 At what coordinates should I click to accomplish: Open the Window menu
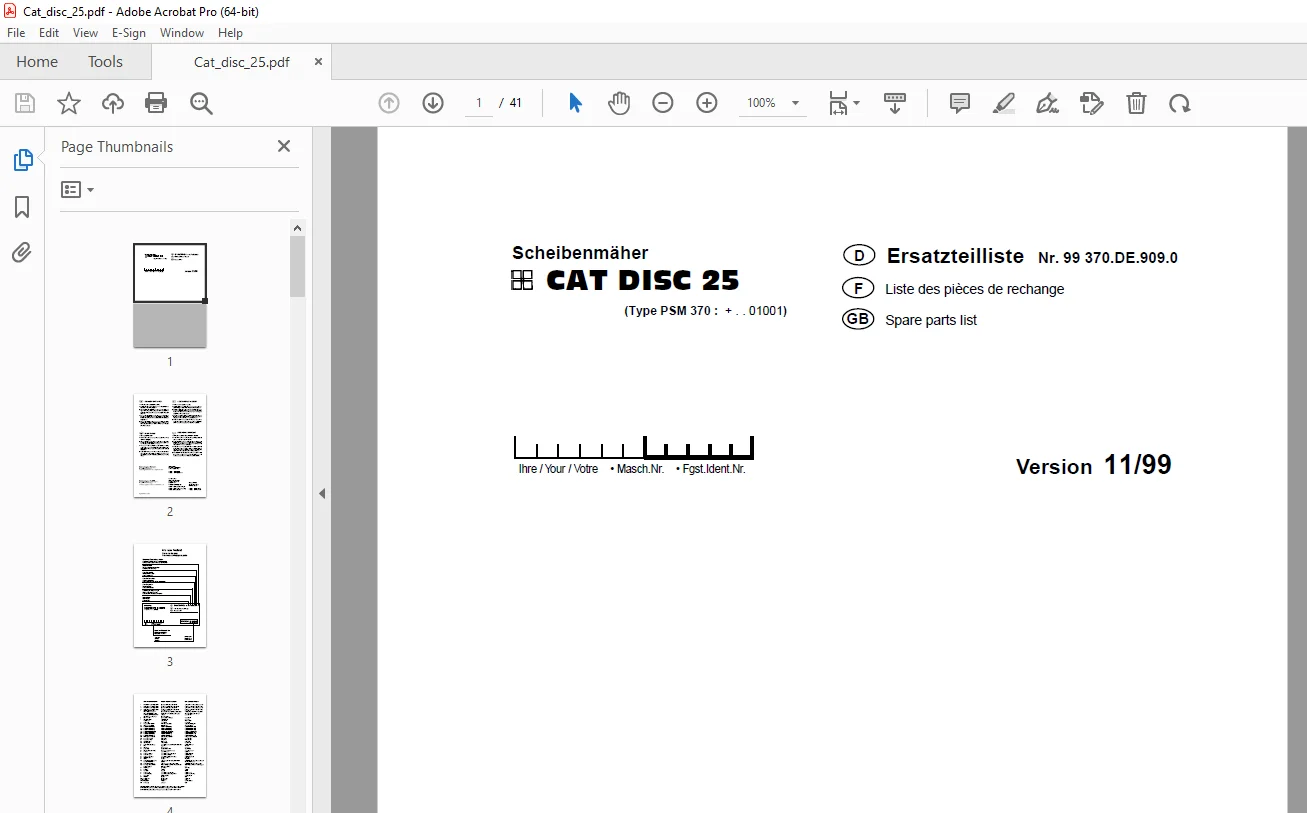click(x=182, y=33)
